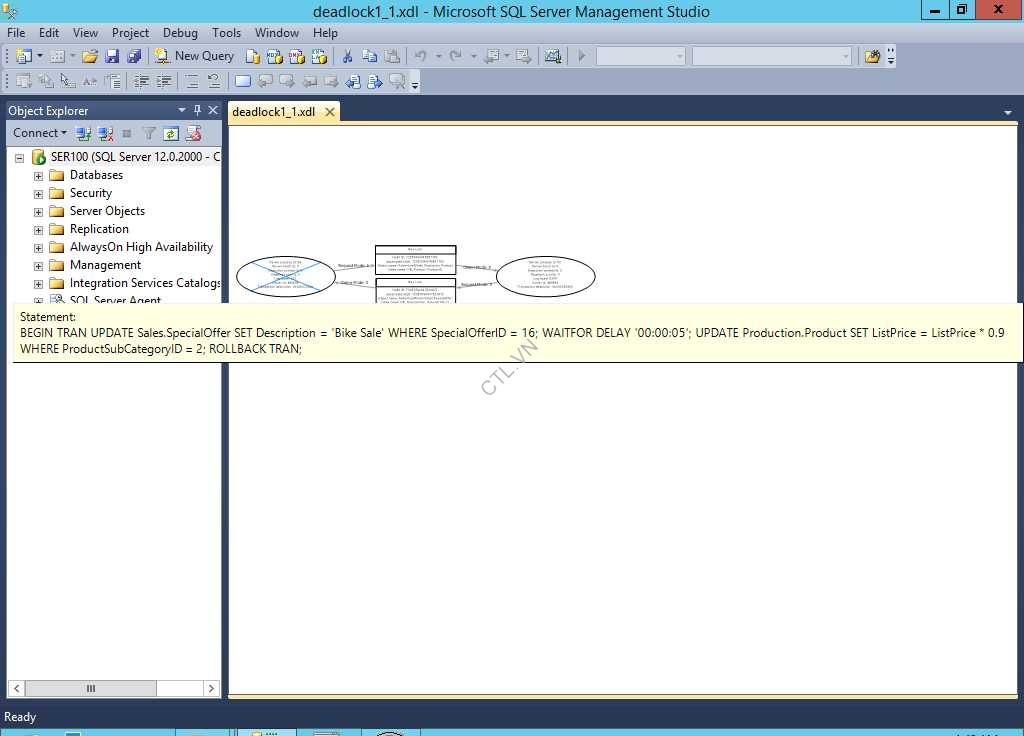Image resolution: width=1024 pixels, height=736 pixels.
Task: Open the Tools menu
Action: pos(226,33)
